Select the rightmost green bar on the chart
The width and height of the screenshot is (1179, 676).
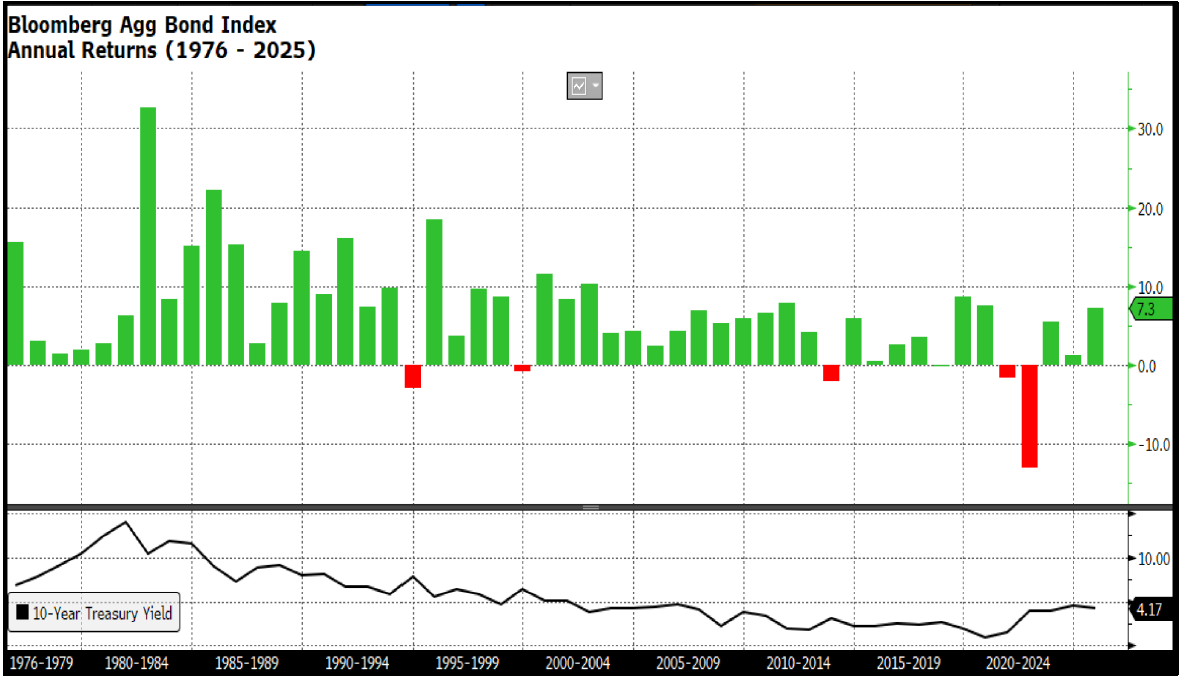coord(1095,336)
